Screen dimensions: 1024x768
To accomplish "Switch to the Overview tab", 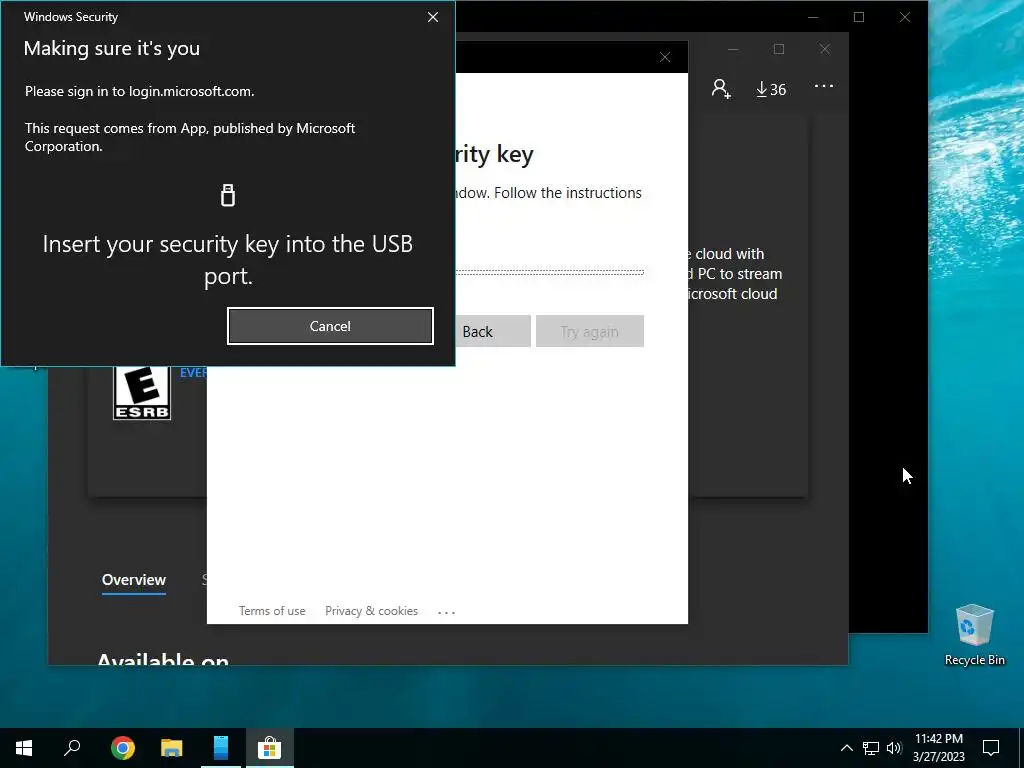I will [134, 579].
